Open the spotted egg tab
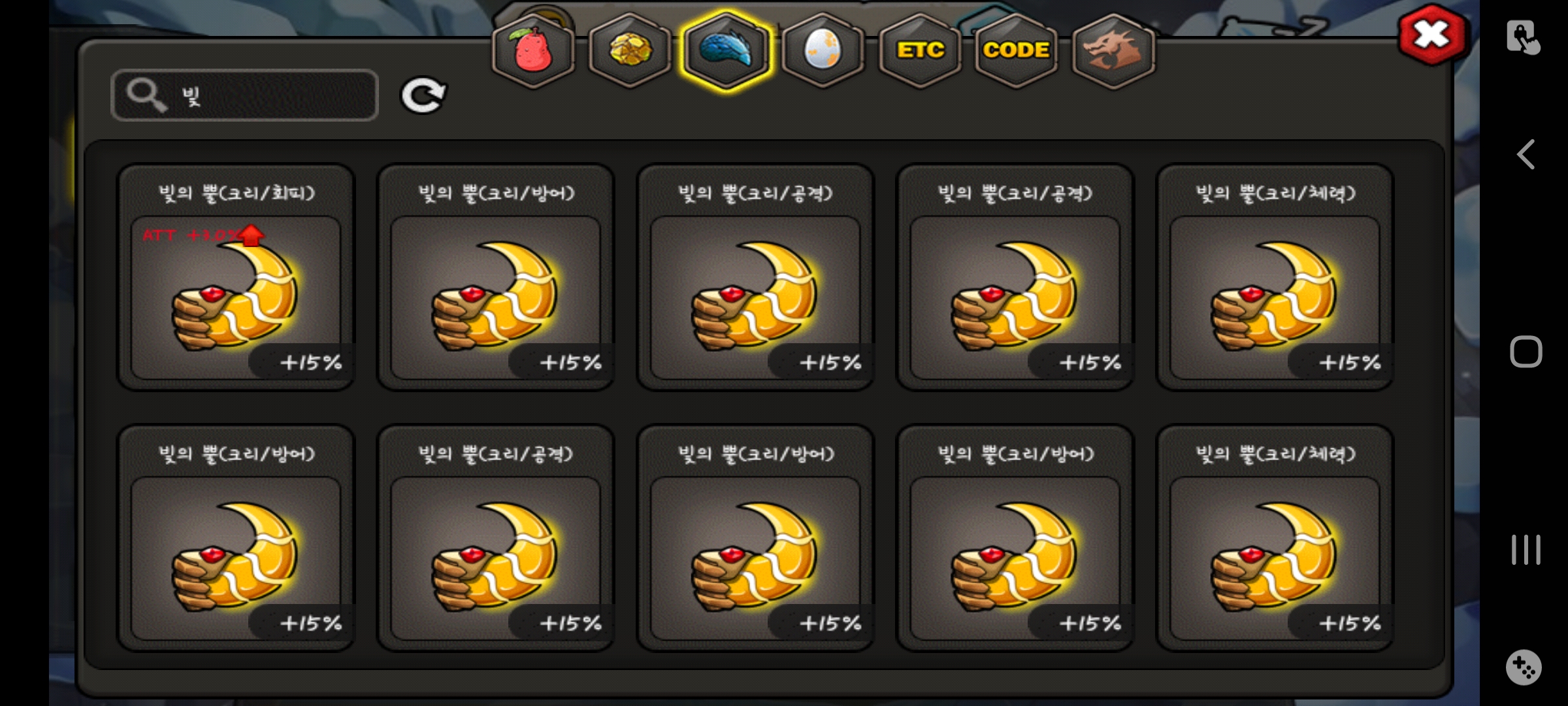 (x=823, y=51)
